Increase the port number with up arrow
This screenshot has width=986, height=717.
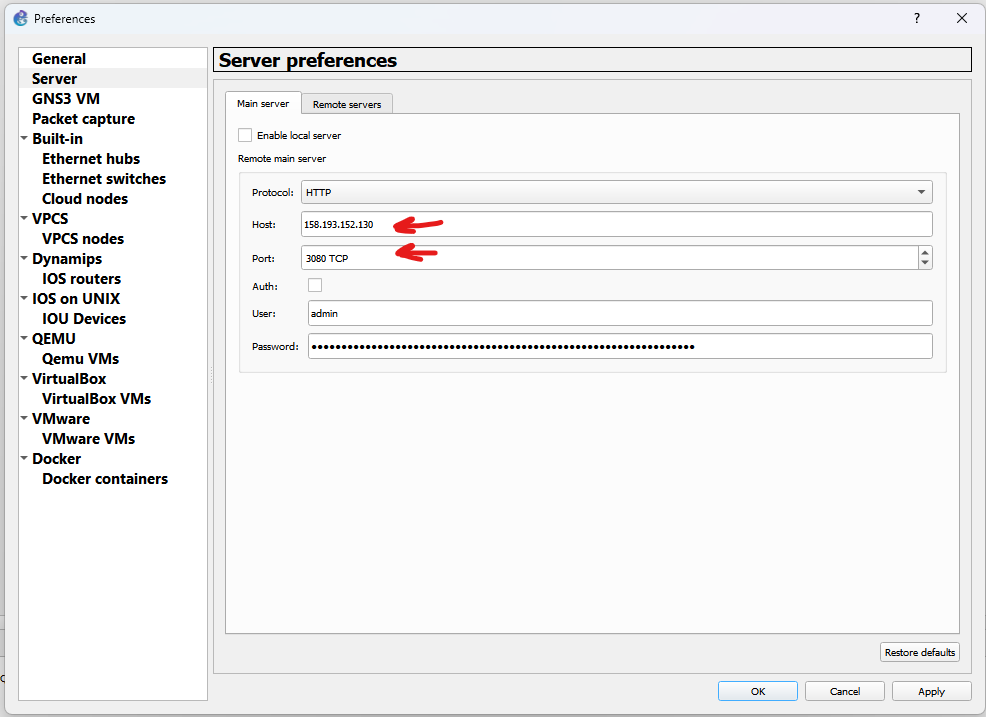925,253
